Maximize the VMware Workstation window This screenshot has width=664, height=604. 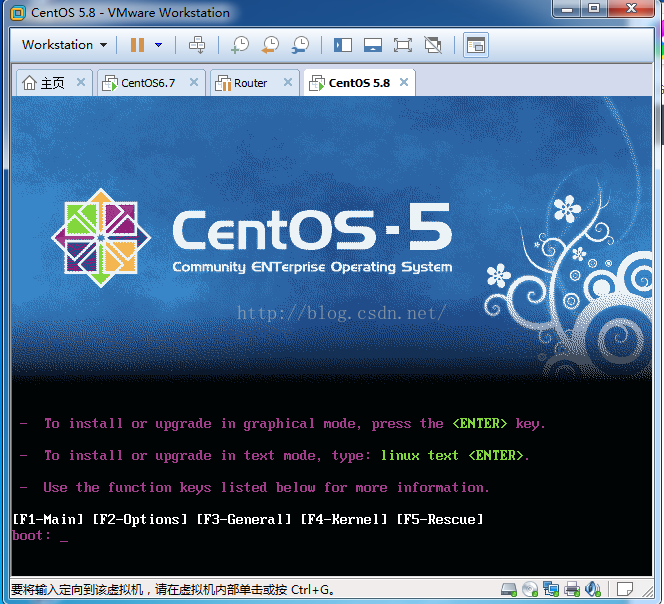(x=594, y=8)
